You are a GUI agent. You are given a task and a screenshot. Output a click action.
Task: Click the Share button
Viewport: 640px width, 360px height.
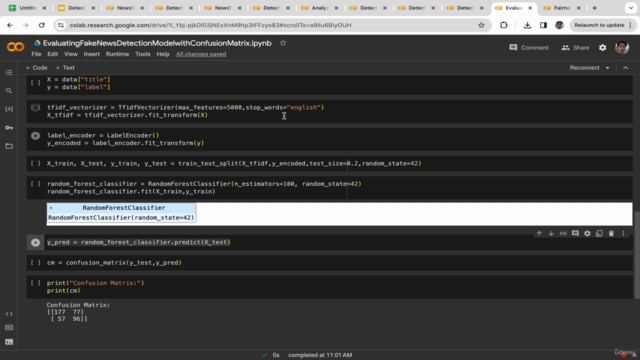tap(575, 48)
